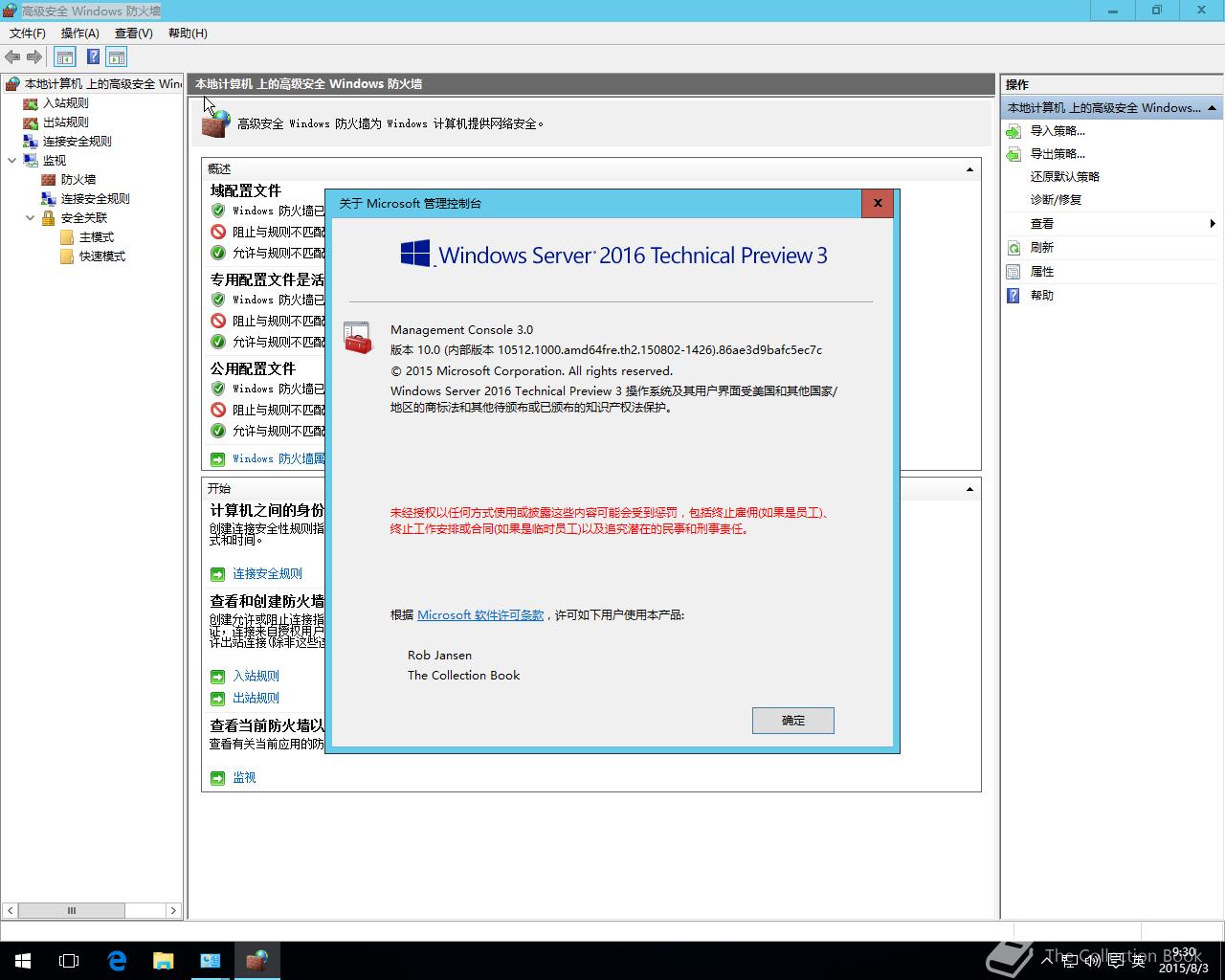Collapse the 概述 section

pos(969,169)
